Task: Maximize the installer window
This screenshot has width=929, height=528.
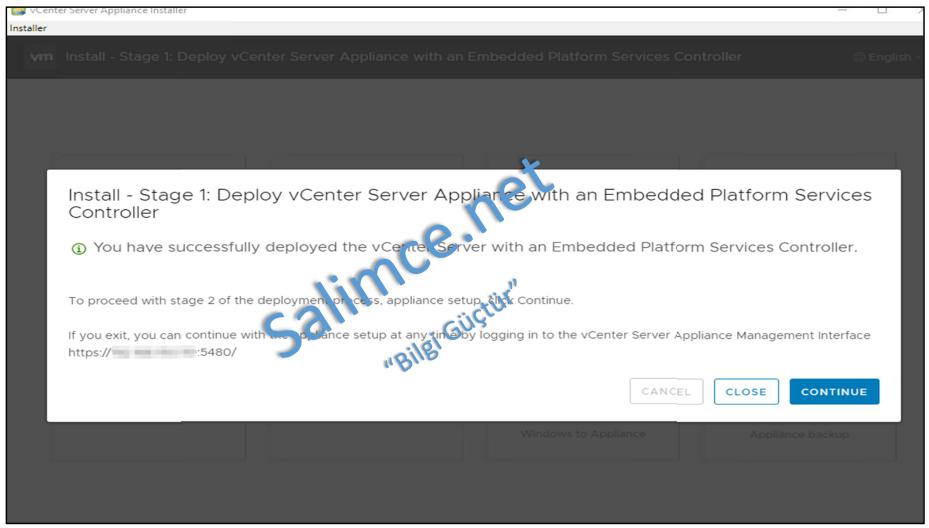Action: [882, 9]
